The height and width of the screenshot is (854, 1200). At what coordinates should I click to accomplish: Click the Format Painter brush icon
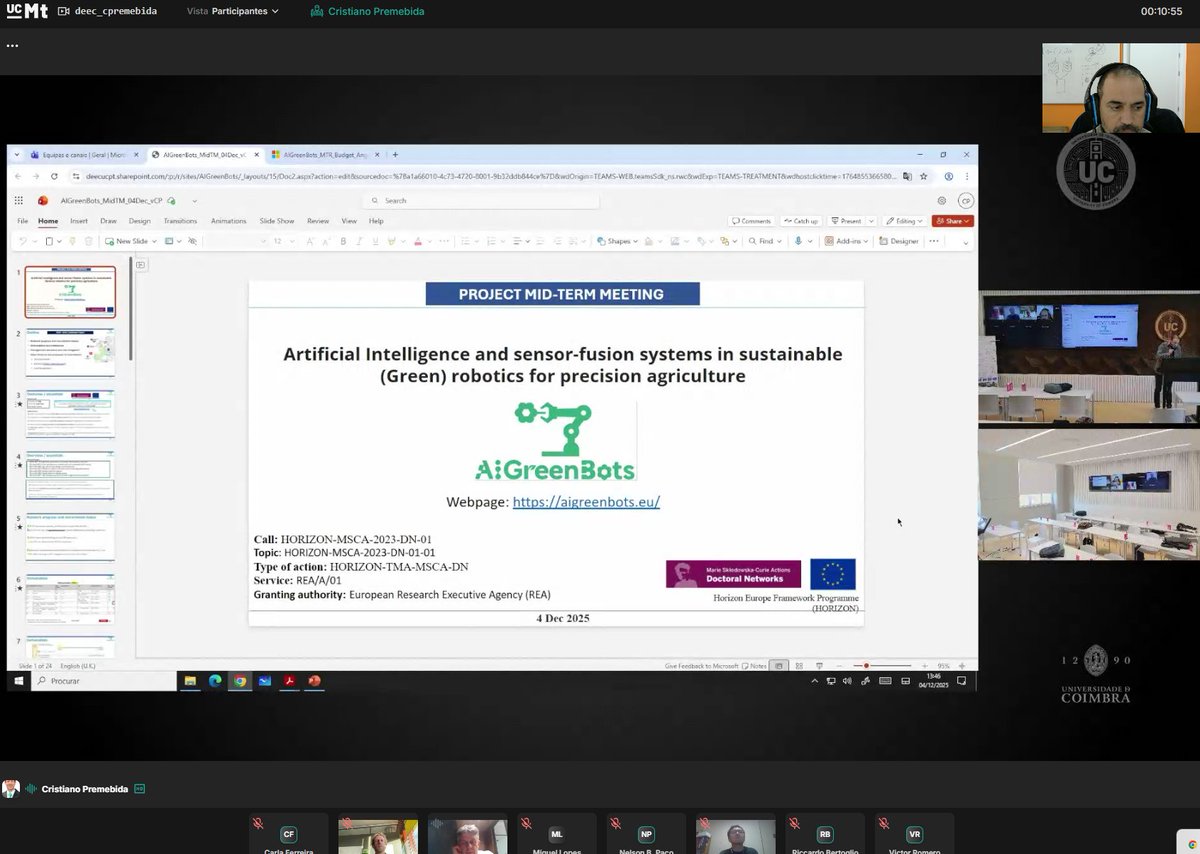[x=72, y=241]
